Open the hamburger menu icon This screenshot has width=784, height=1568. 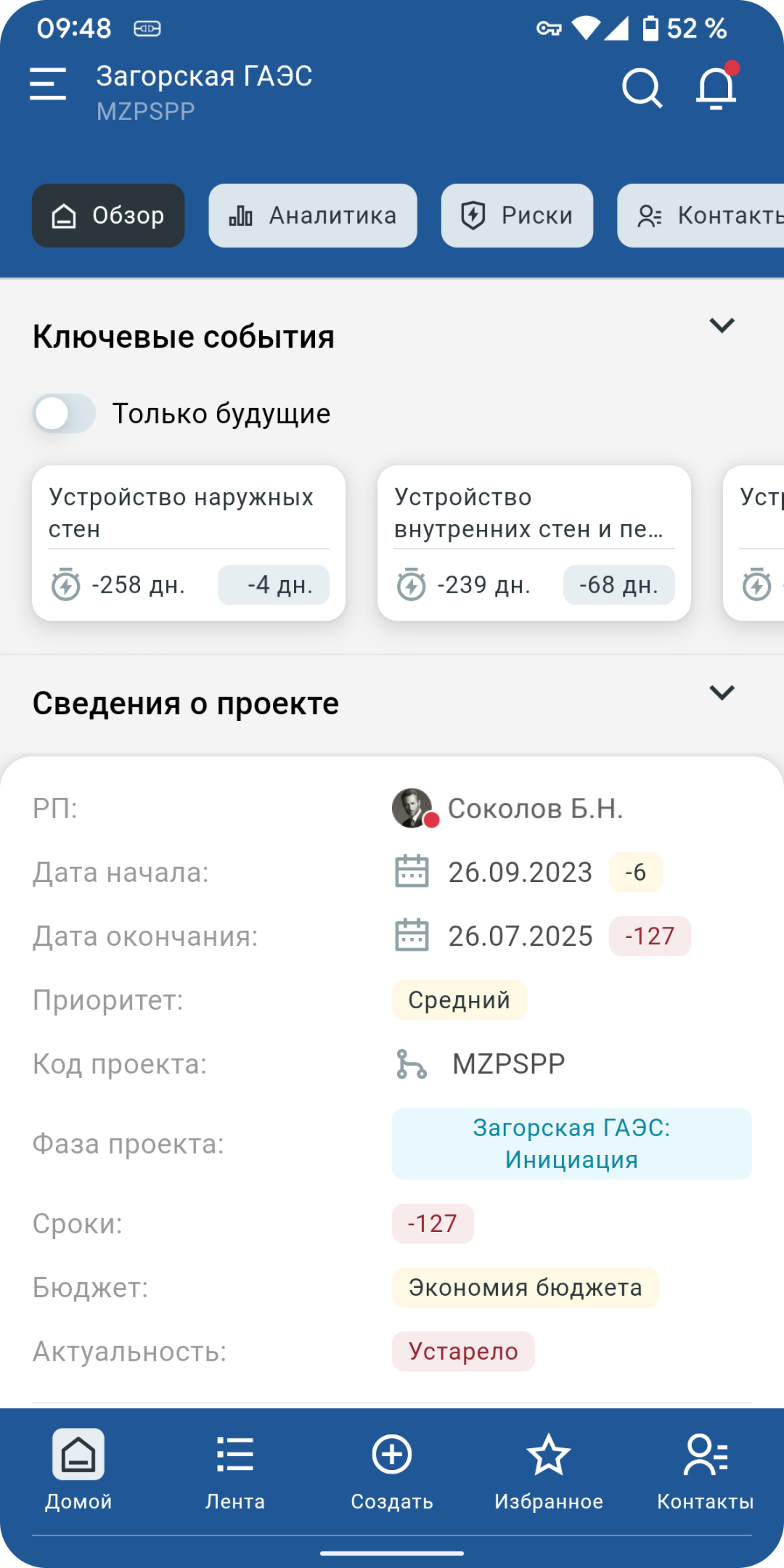(x=48, y=83)
